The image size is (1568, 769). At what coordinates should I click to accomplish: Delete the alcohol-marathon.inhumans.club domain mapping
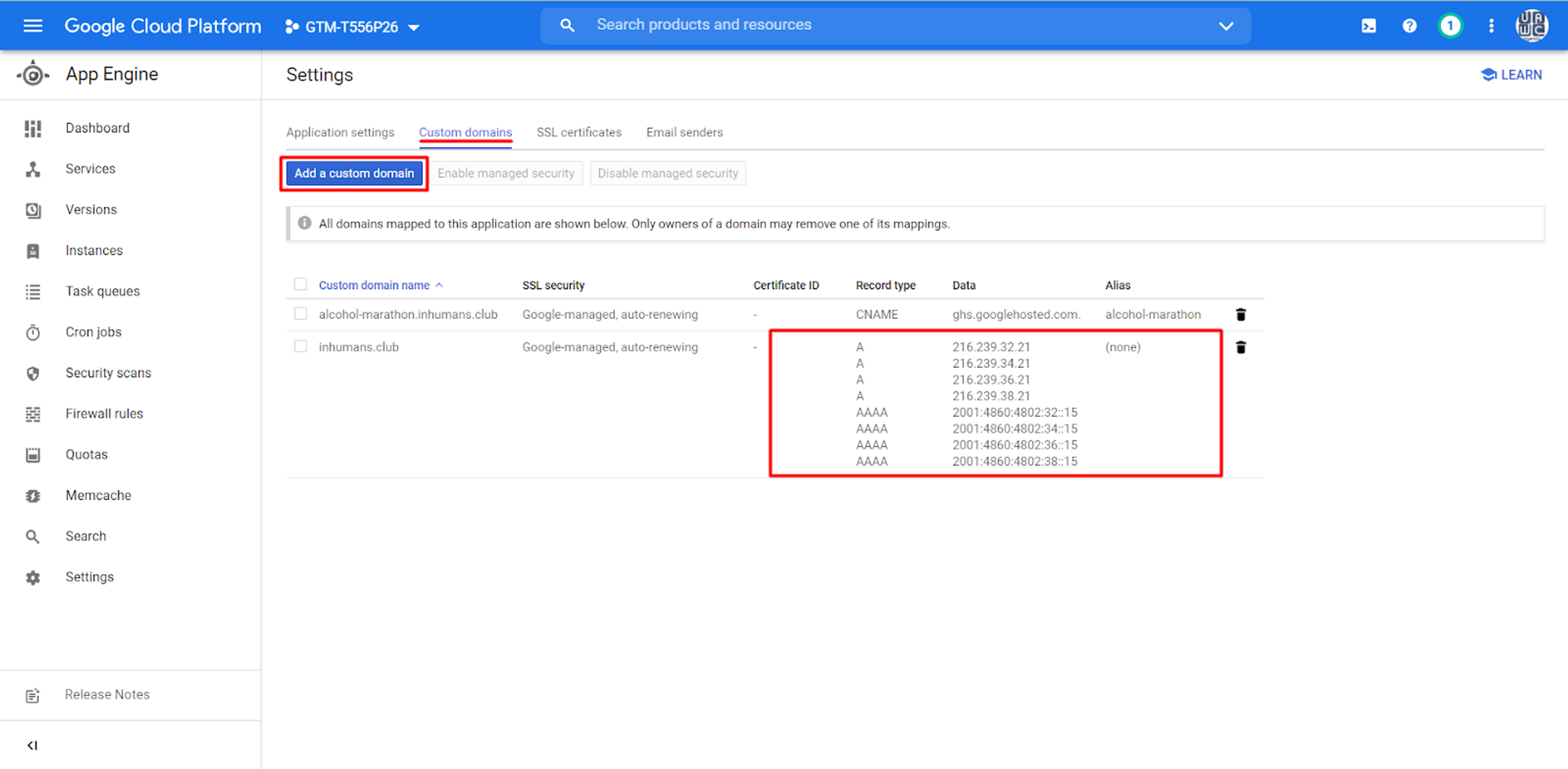click(1240, 315)
